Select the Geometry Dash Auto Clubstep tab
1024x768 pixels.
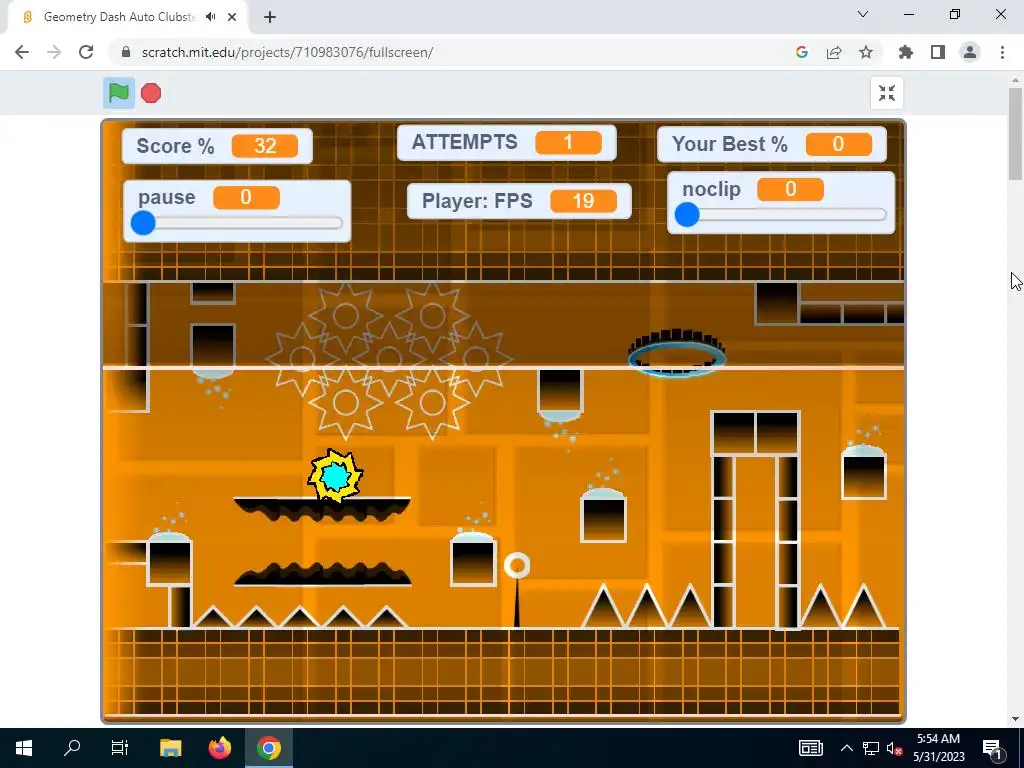[127, 17]
